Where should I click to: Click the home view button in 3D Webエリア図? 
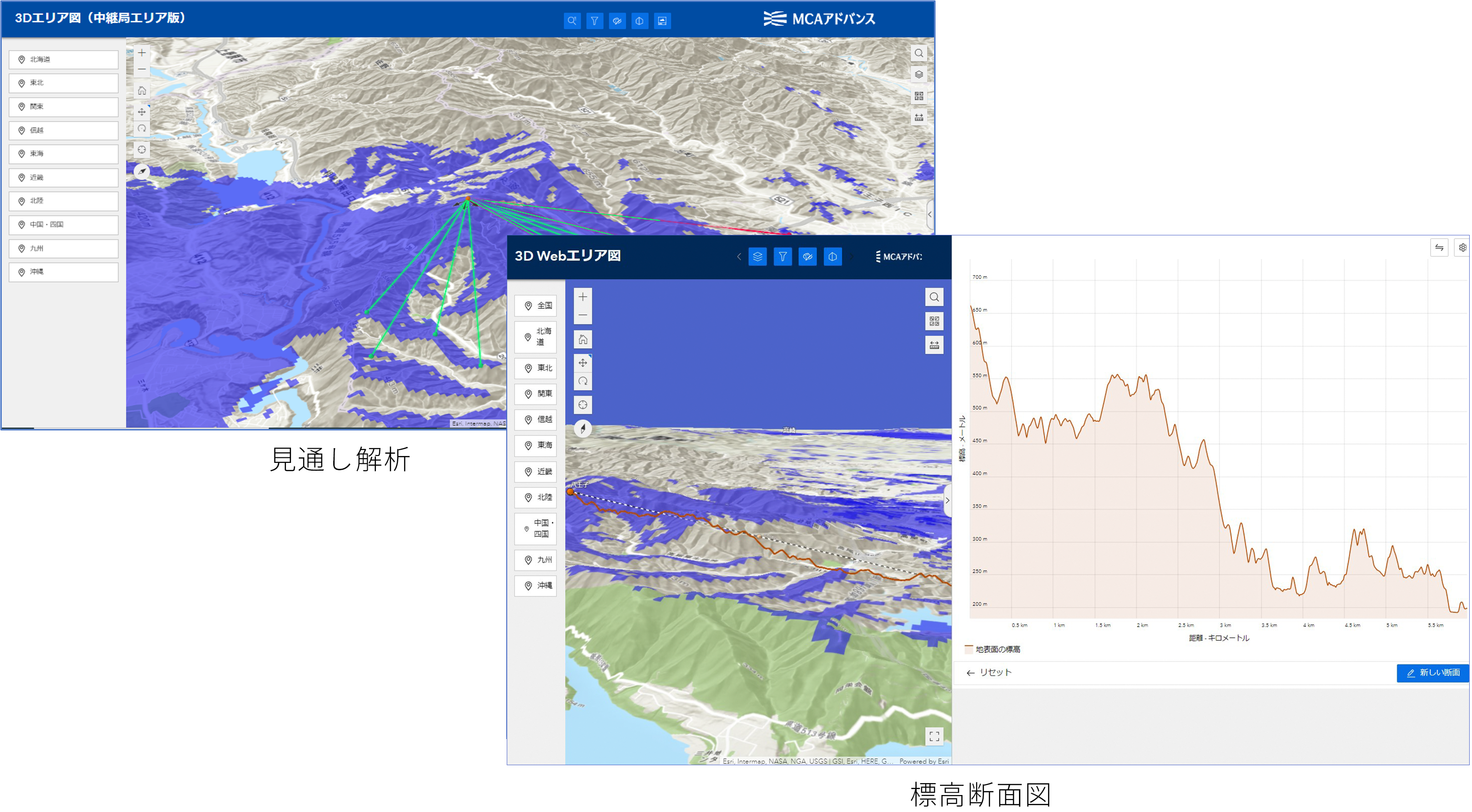point(582,340)
